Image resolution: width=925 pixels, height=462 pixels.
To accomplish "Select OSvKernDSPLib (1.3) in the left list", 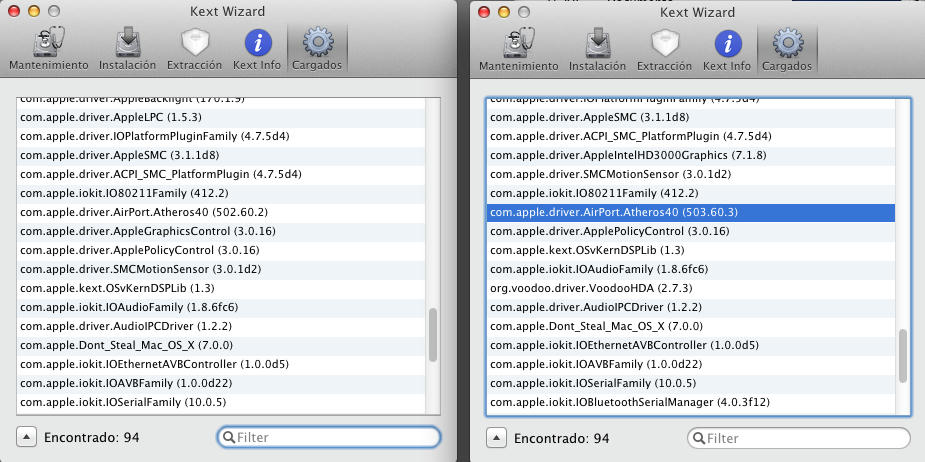I will coord(221,288).
